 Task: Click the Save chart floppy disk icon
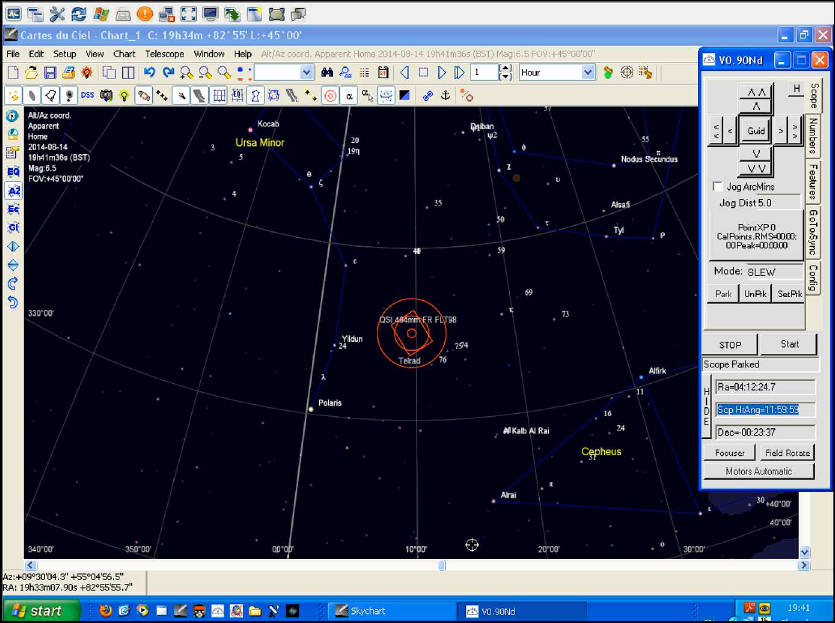(51, 73)
